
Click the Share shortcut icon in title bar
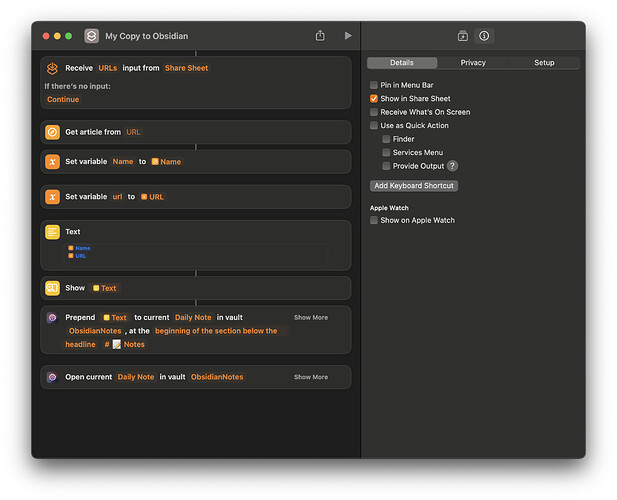tap(320, 36)
